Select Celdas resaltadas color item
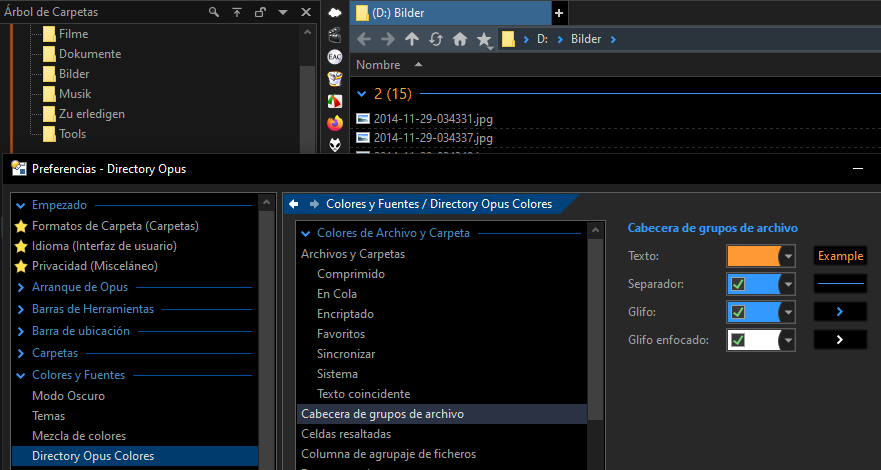 pos(346,434)
